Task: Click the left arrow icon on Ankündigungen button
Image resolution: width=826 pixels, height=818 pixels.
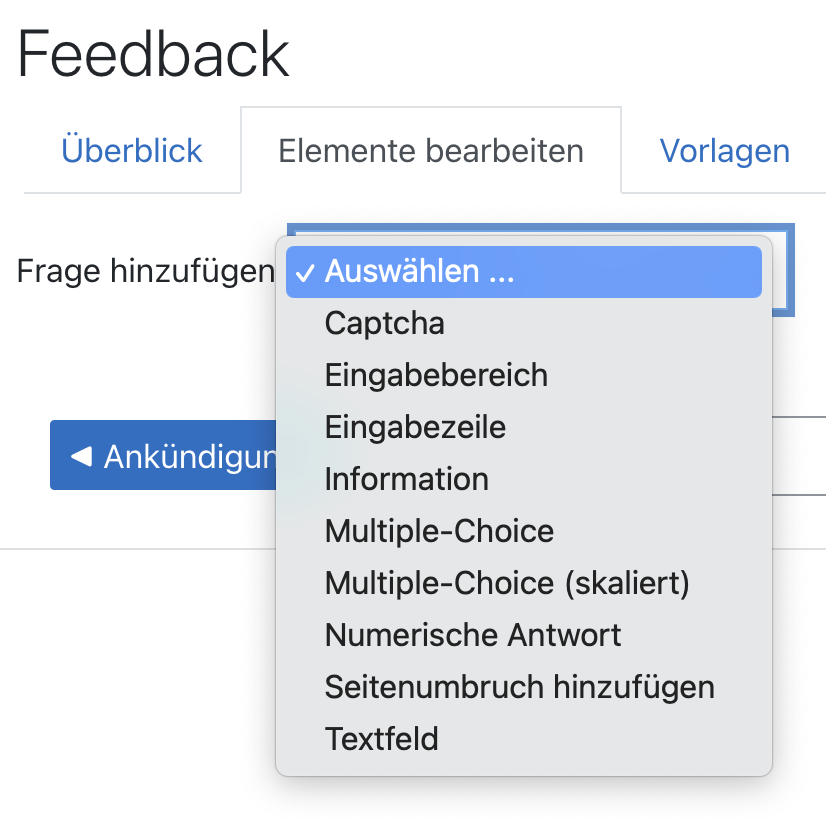Action: coord(81,456)
